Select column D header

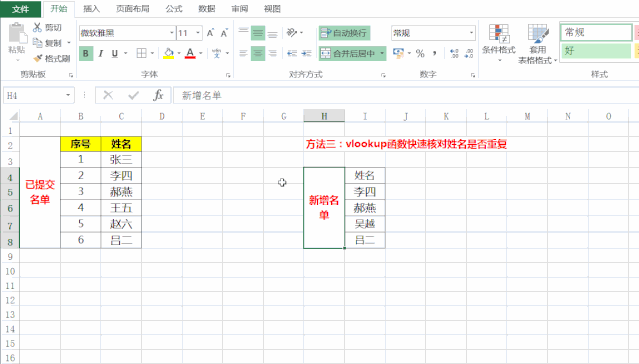coord(162,117)
